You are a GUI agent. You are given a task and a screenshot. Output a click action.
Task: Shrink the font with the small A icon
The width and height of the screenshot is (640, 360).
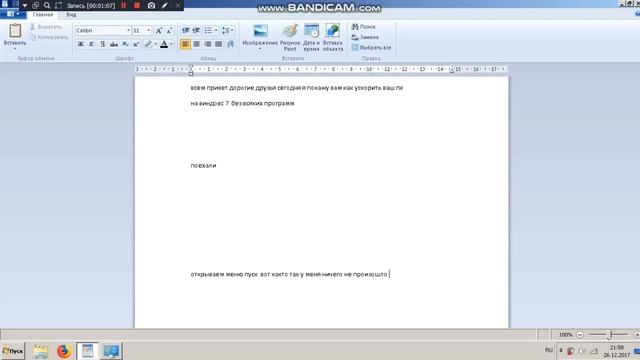click(x=169, y=31)
